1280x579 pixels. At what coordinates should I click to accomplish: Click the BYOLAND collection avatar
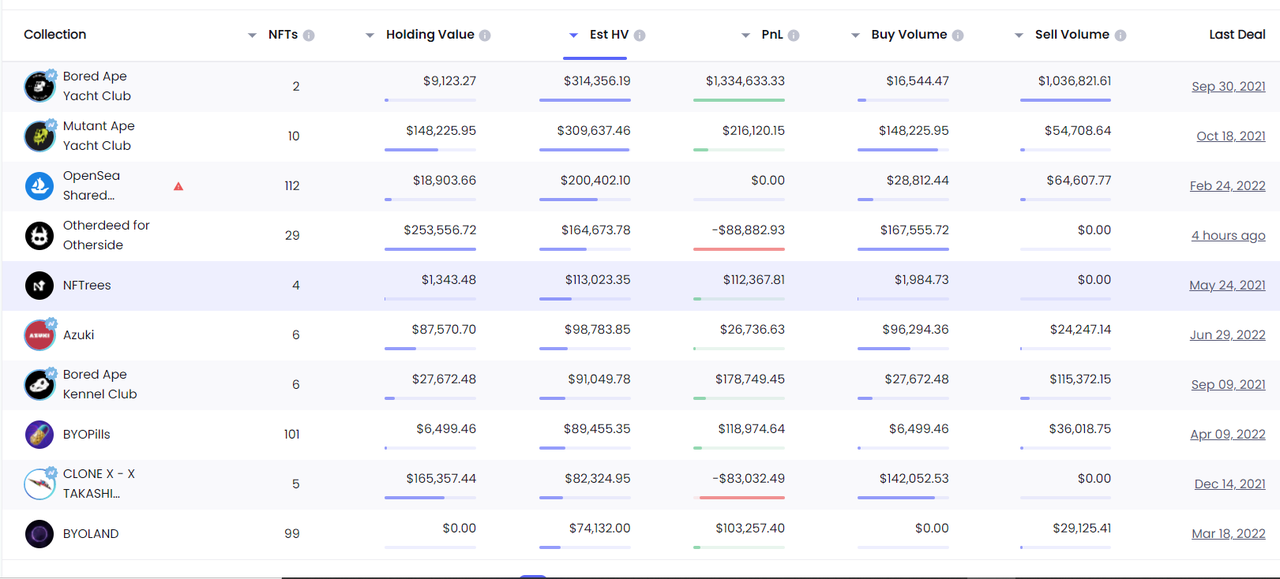40,534
